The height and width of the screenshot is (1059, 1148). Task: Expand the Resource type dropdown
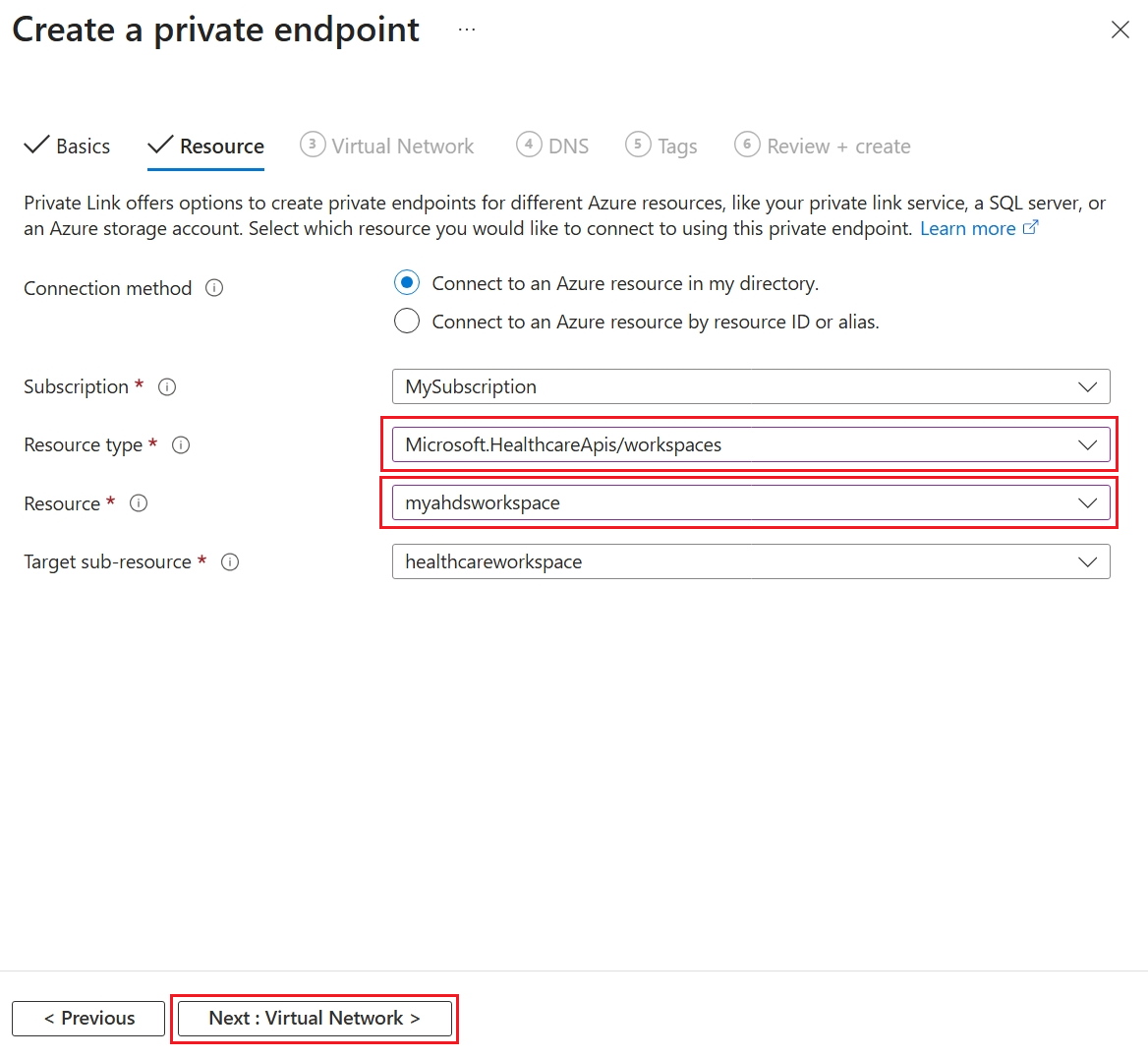[x=751, y=444]
